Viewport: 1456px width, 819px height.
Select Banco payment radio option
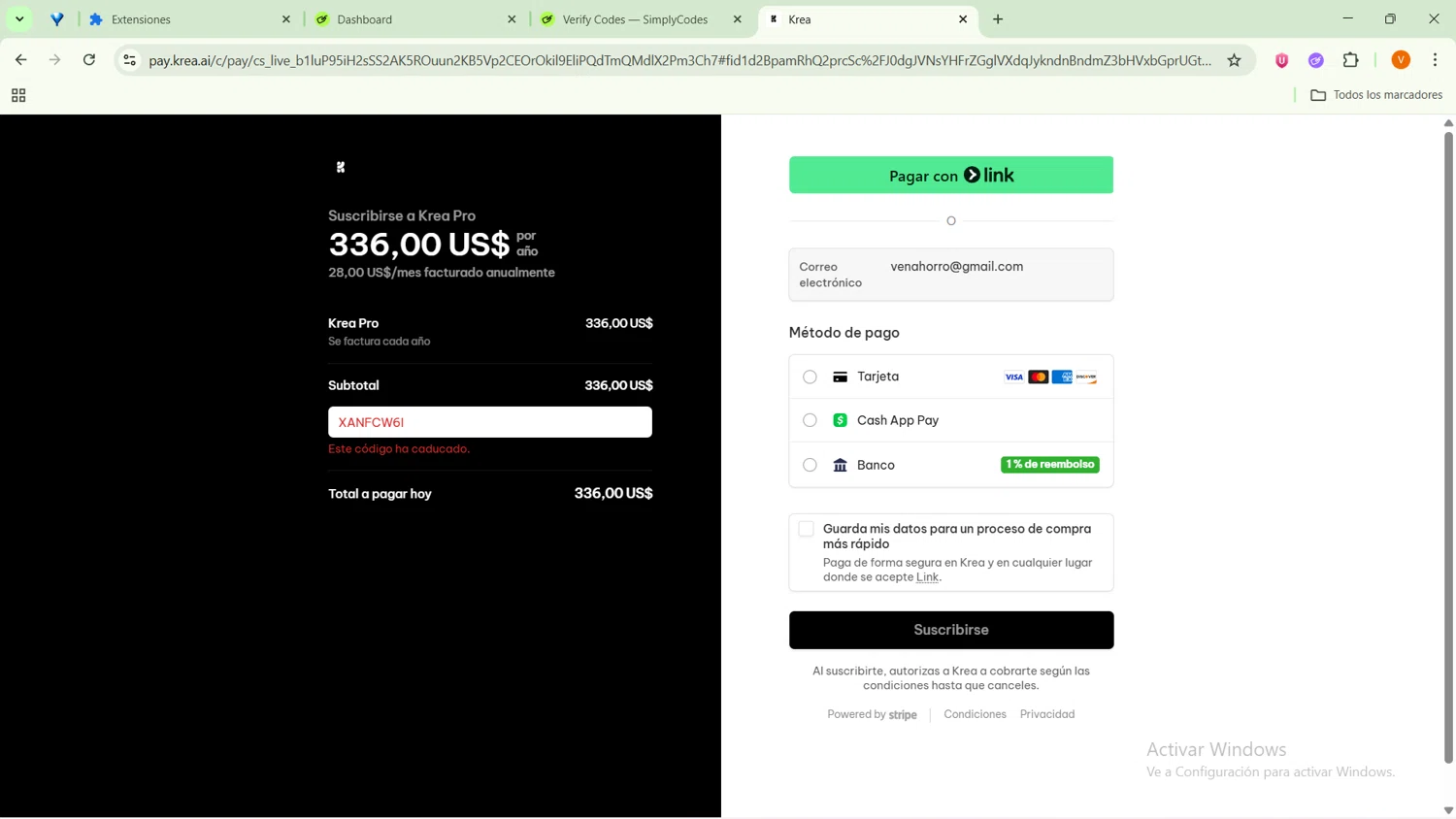[810, 465]
